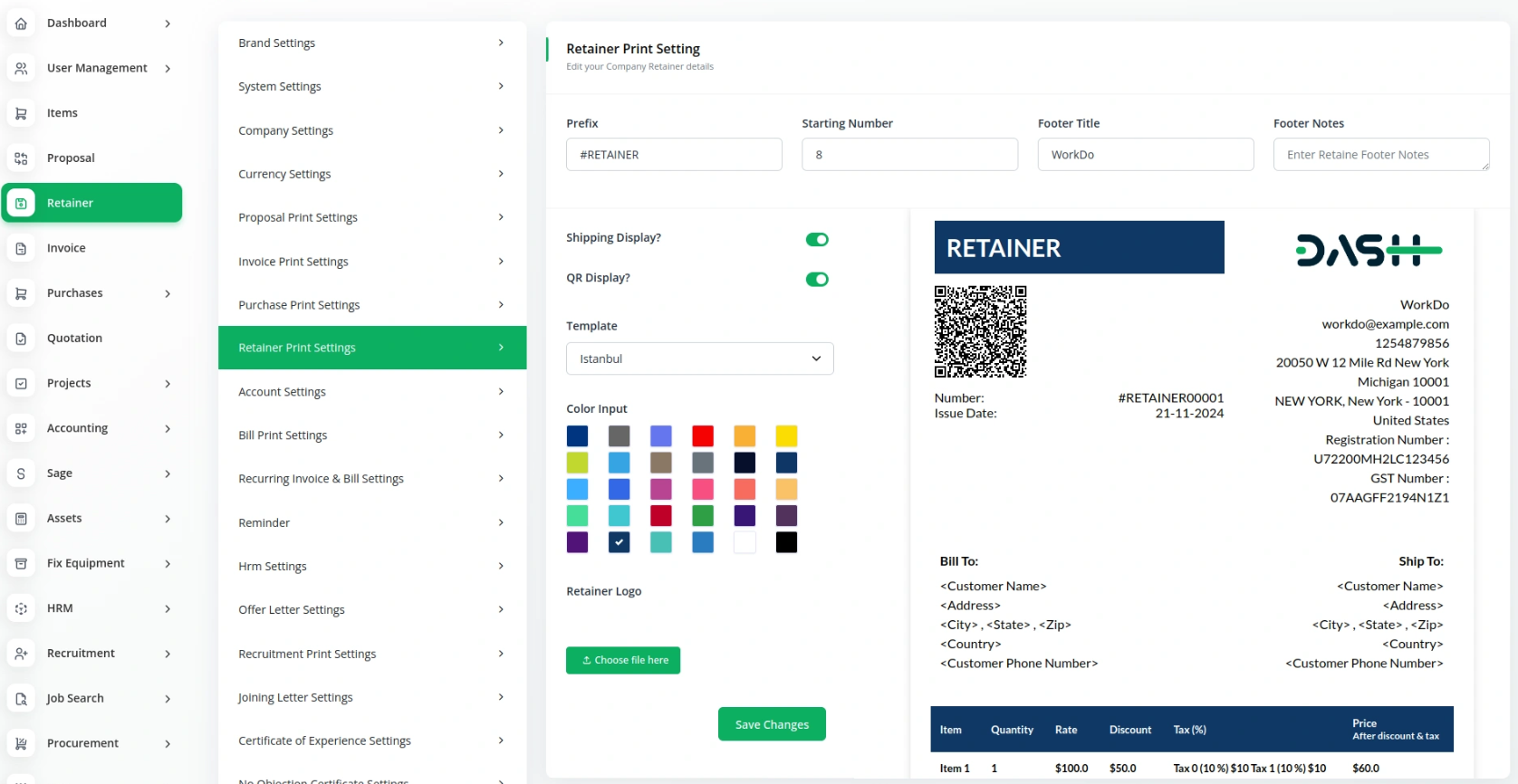Click the DASH company logo in preview
Image resolution: width=1518 pixels, height=784 pixels.
point(1369,251)
